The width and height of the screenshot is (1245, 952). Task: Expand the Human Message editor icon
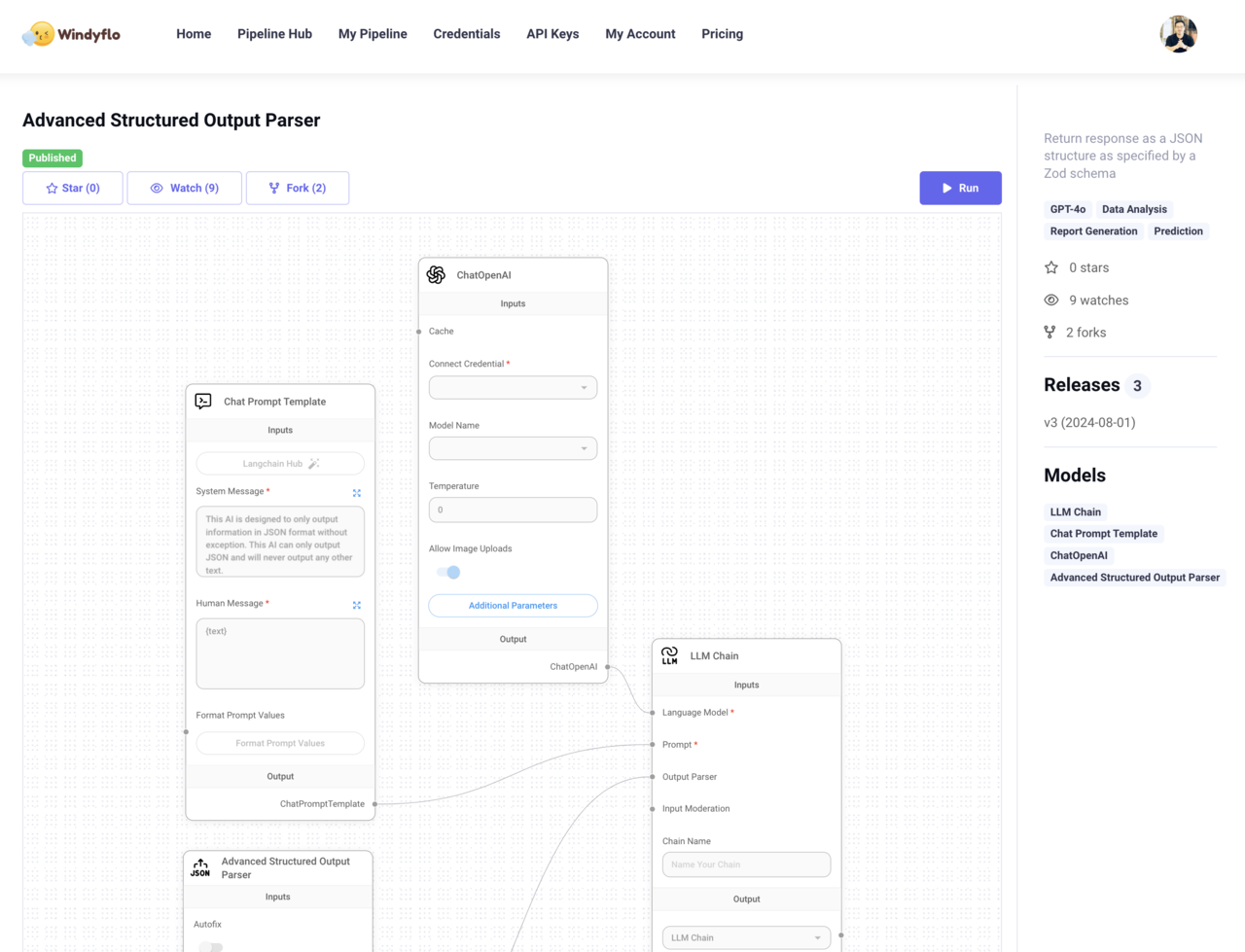coord(357,605)
